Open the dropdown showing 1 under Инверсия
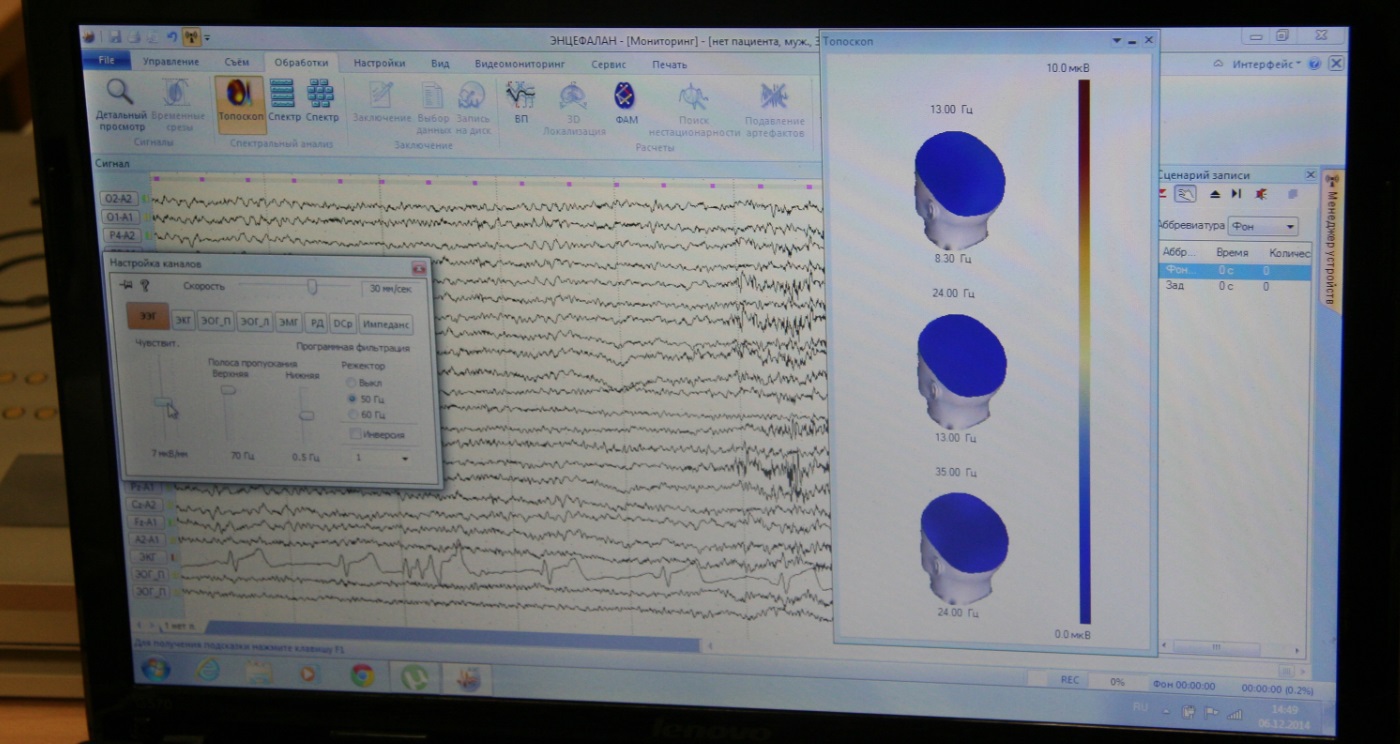The image size is (1400, 744). [x=381, y=457]
